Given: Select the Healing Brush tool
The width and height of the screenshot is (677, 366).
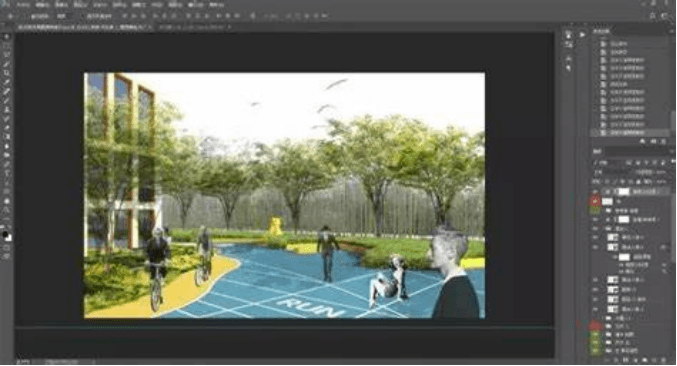Looking at the screenshot, I should (6, 92).
